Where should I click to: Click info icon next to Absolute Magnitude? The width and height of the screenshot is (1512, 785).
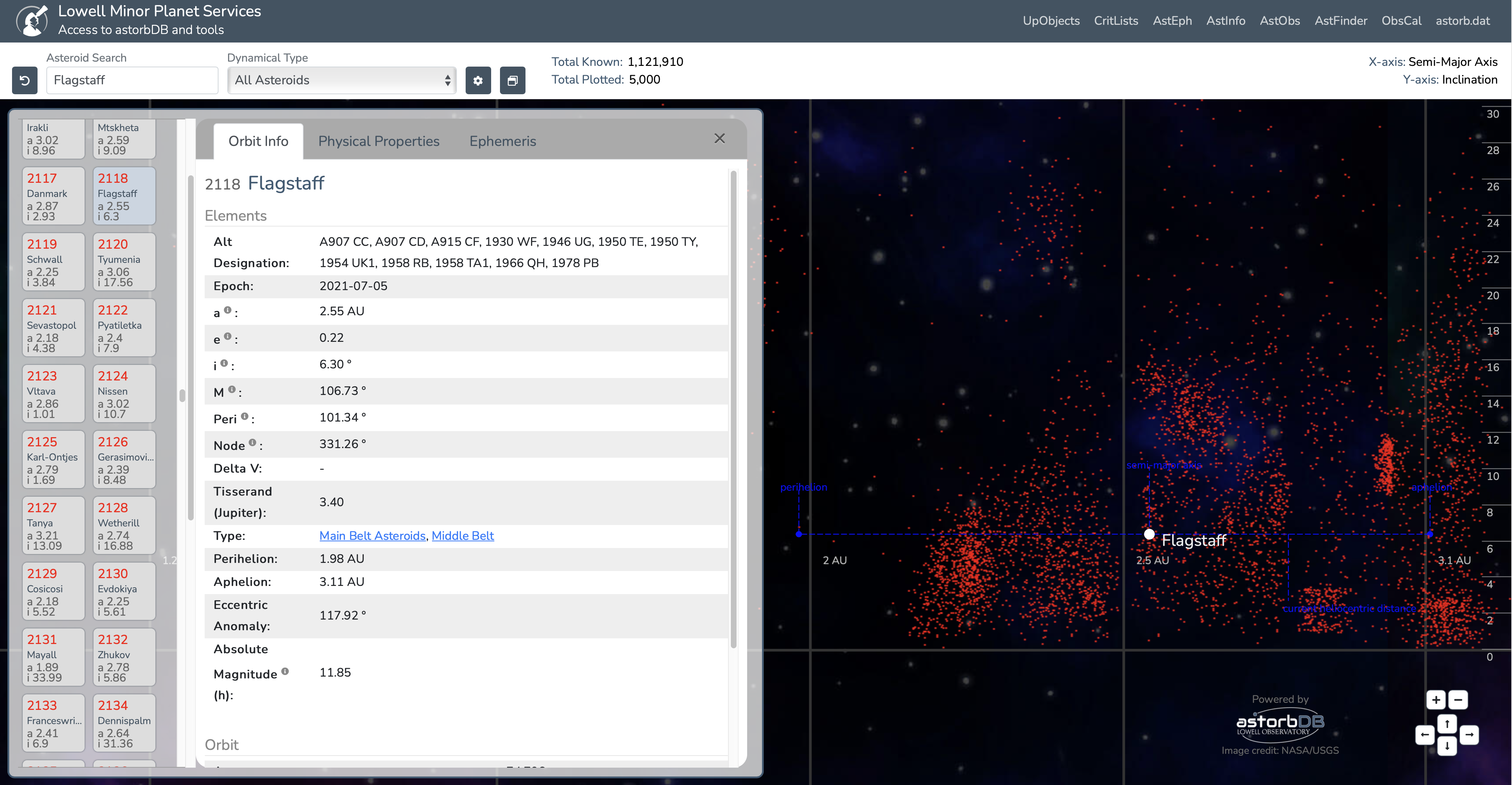285,671
